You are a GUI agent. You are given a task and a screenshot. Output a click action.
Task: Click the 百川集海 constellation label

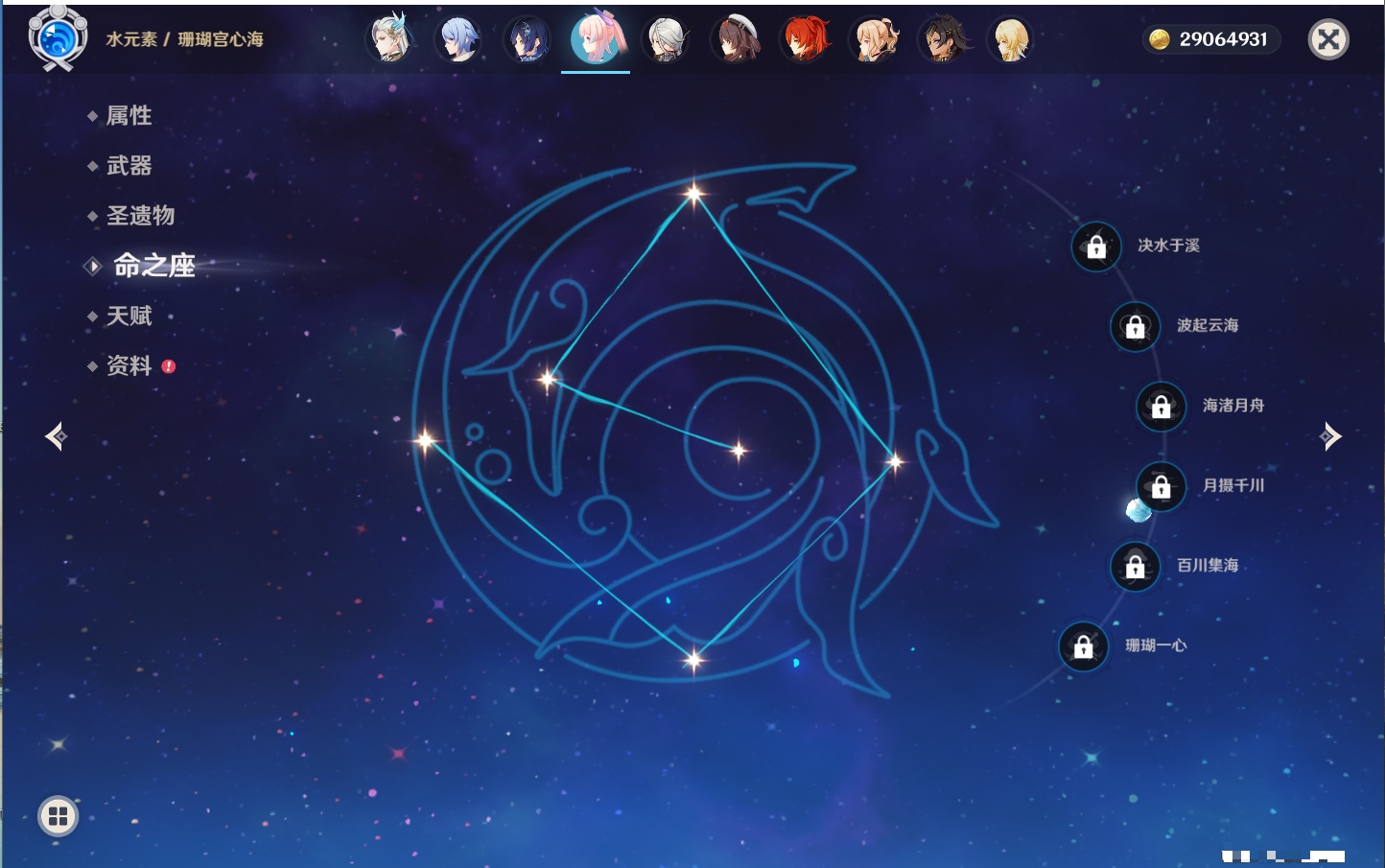(x=1208, y=565)
